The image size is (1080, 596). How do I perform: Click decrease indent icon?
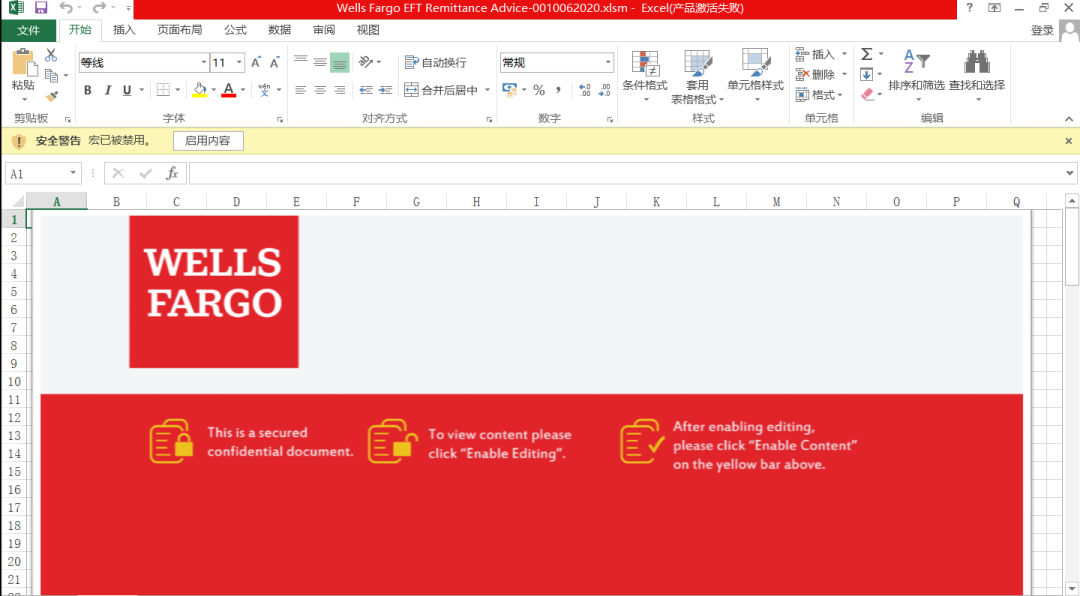click(x=366, y=90)
